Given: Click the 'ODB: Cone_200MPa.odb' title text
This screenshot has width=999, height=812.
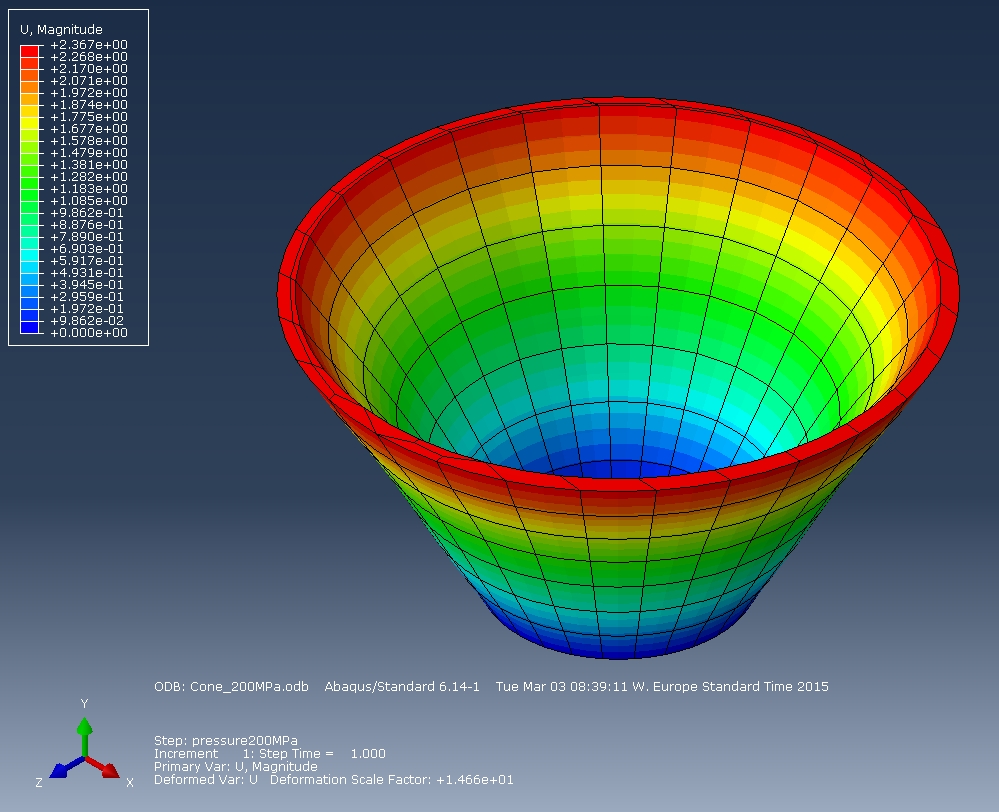Looking at the screenshot, I should 231,686.
